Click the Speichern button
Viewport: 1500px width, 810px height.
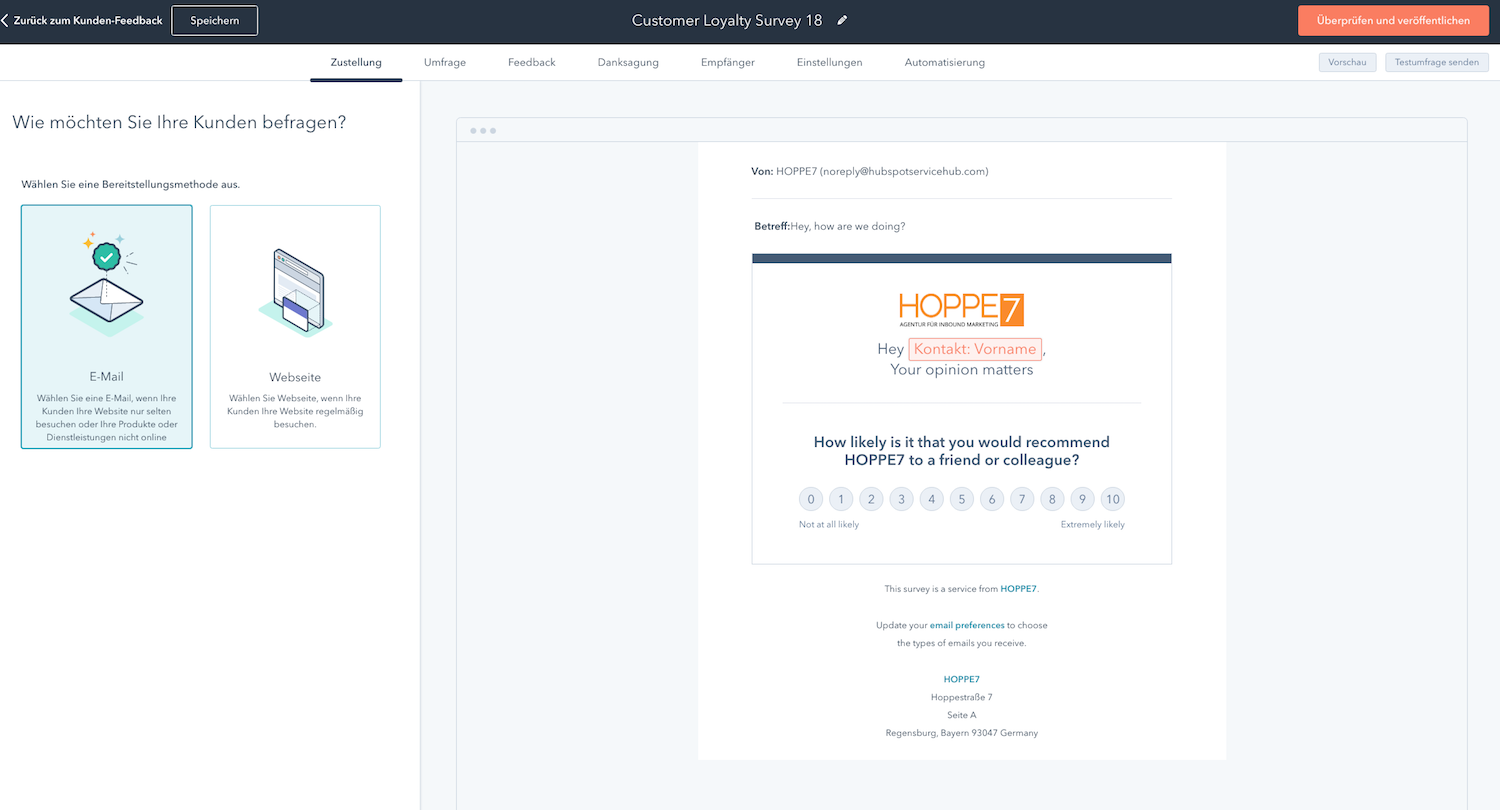coord(215,20)
